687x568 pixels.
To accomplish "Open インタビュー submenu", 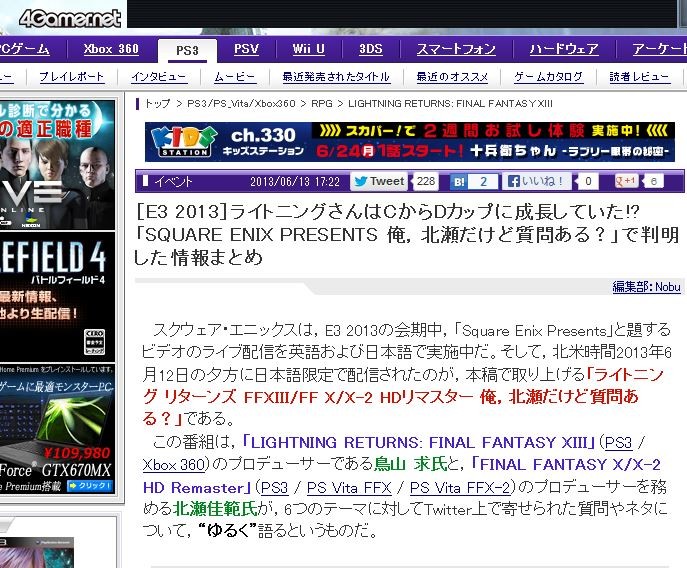I will click(159, 77).
